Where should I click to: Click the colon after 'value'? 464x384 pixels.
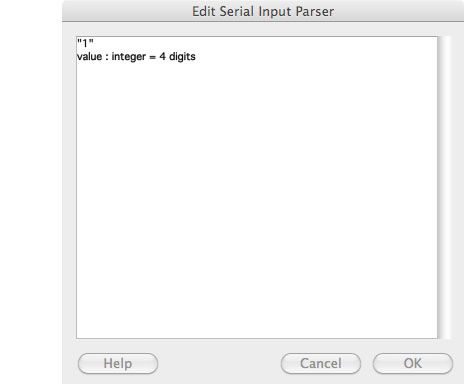(107, 57)
